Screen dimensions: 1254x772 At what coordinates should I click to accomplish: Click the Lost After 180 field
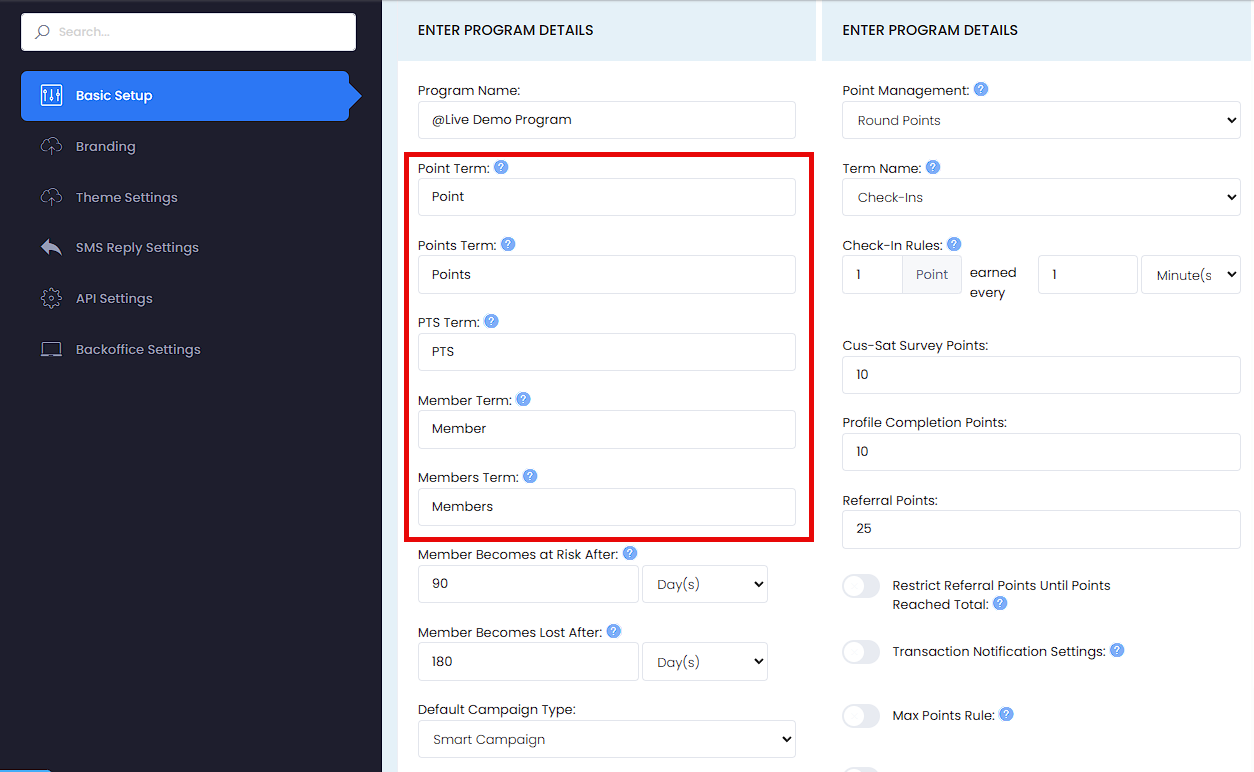point(528,662)
